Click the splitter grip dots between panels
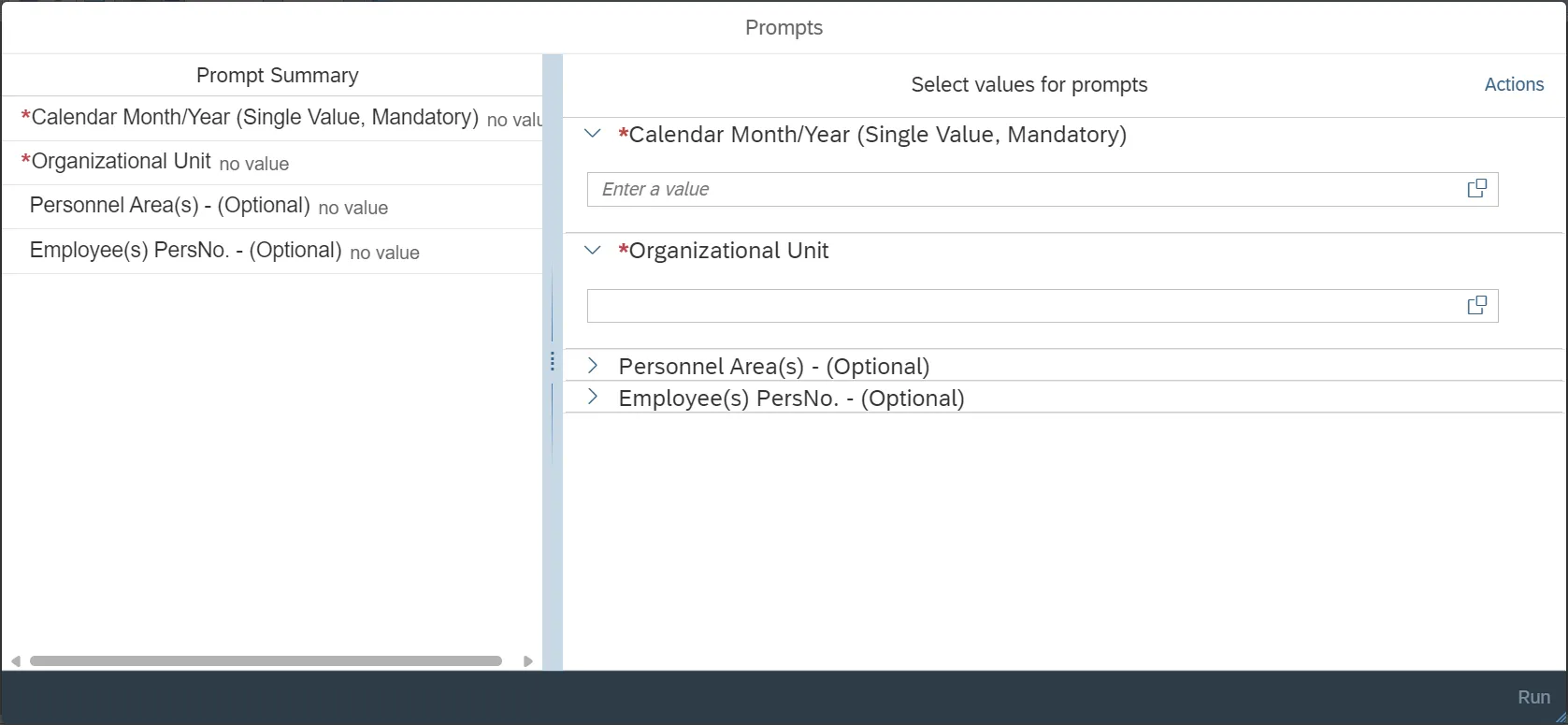The height and width of the screenshot is (725, 1568). [x=553, y=361]
